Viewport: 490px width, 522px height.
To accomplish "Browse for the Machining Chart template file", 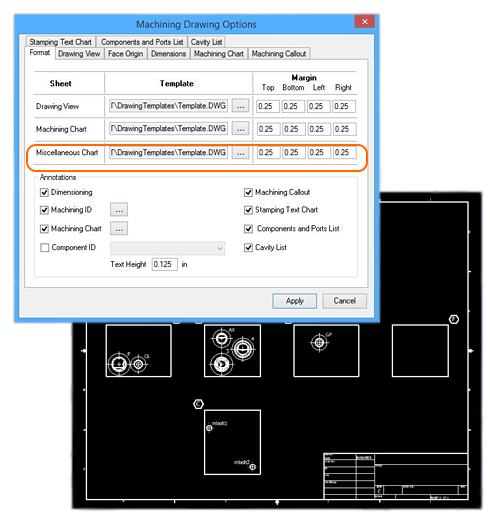I will coord(240,129).
